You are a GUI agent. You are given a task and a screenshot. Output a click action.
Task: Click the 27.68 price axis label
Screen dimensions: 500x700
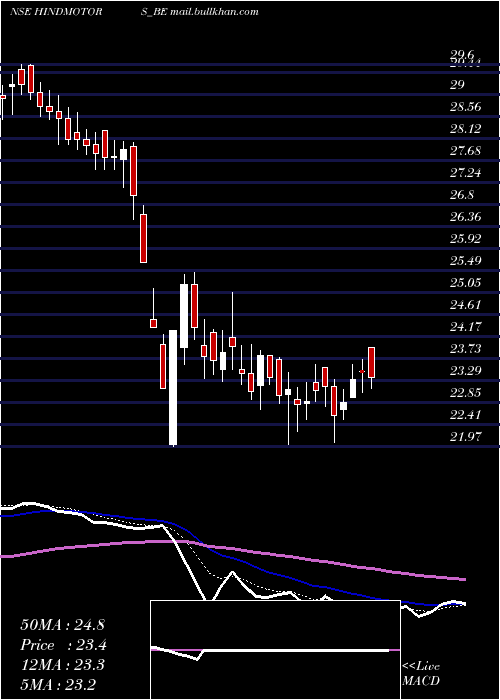(x=466, y=151)
